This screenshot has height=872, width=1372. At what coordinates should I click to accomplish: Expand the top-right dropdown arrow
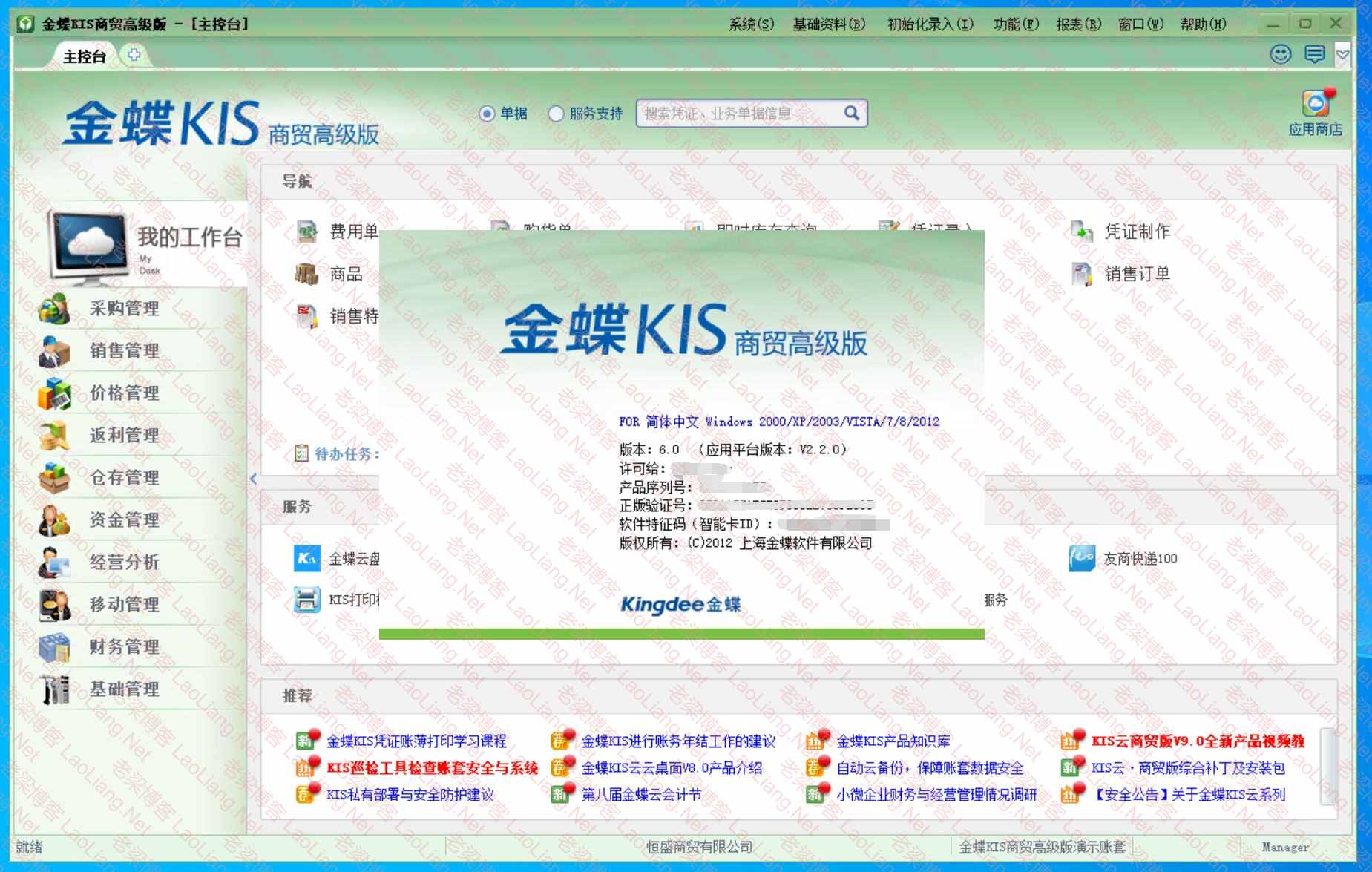coord(1342,54)
